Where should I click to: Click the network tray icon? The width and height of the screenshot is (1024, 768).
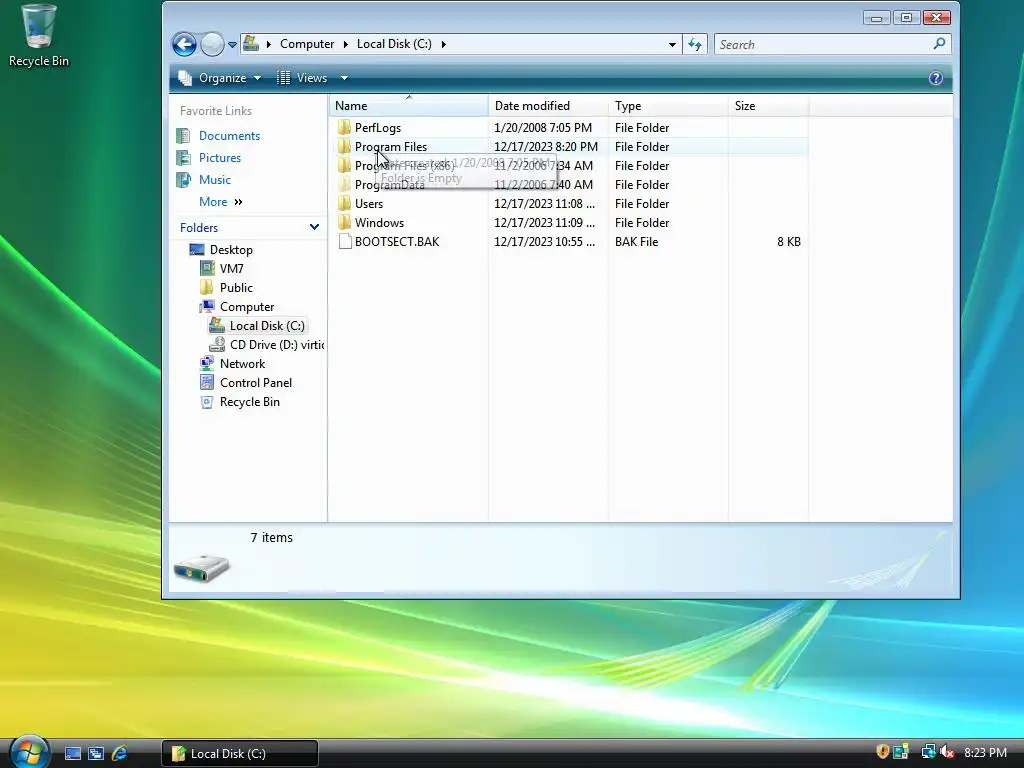[927, 752]
